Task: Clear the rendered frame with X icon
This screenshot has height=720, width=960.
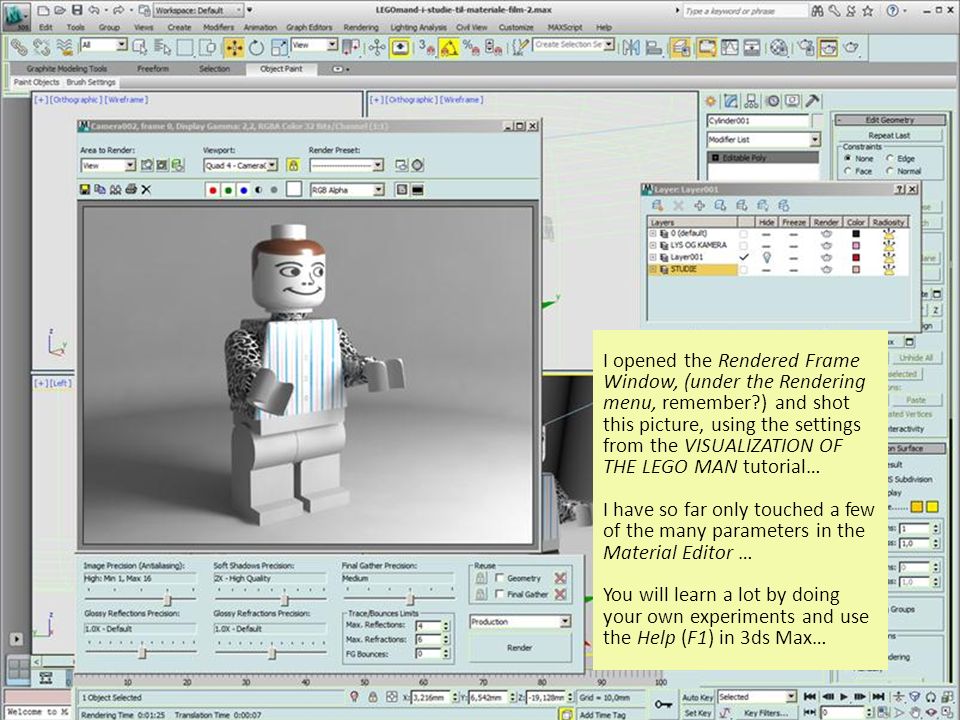Action: tap(146, 190)
